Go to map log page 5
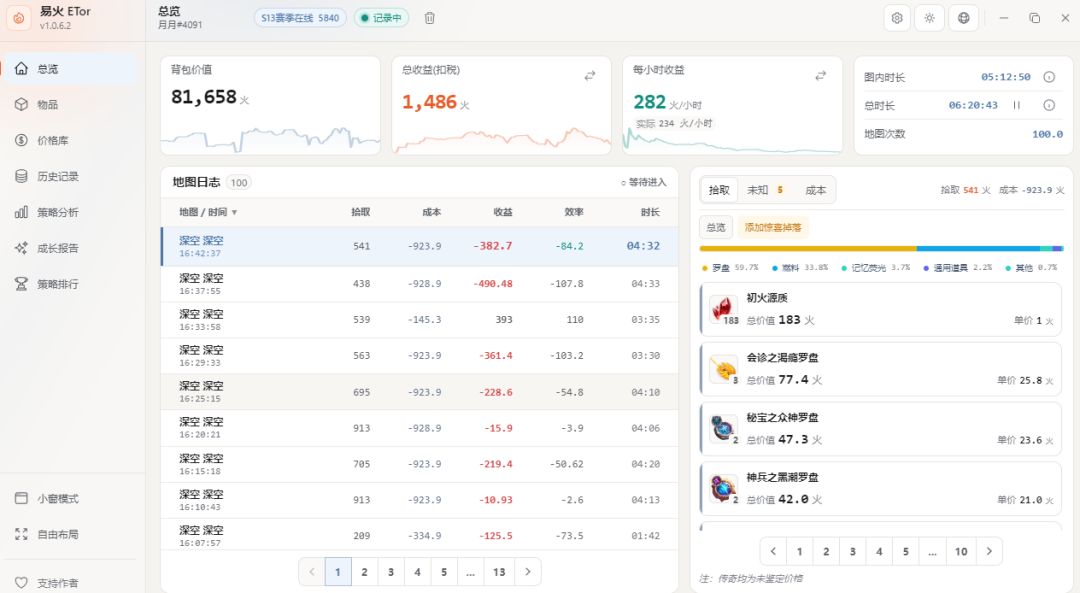Screen dimensions: 1080x593 (444, 572)
